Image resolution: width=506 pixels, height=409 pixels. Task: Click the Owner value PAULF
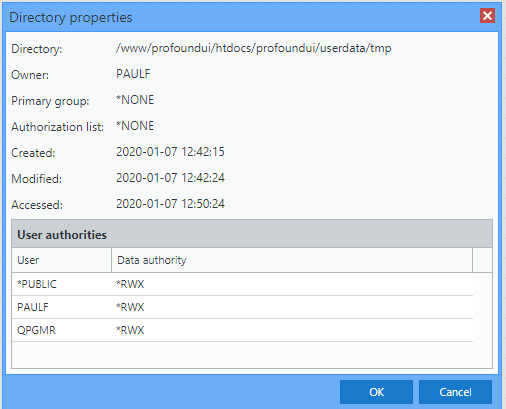click(x=133, y=74)
